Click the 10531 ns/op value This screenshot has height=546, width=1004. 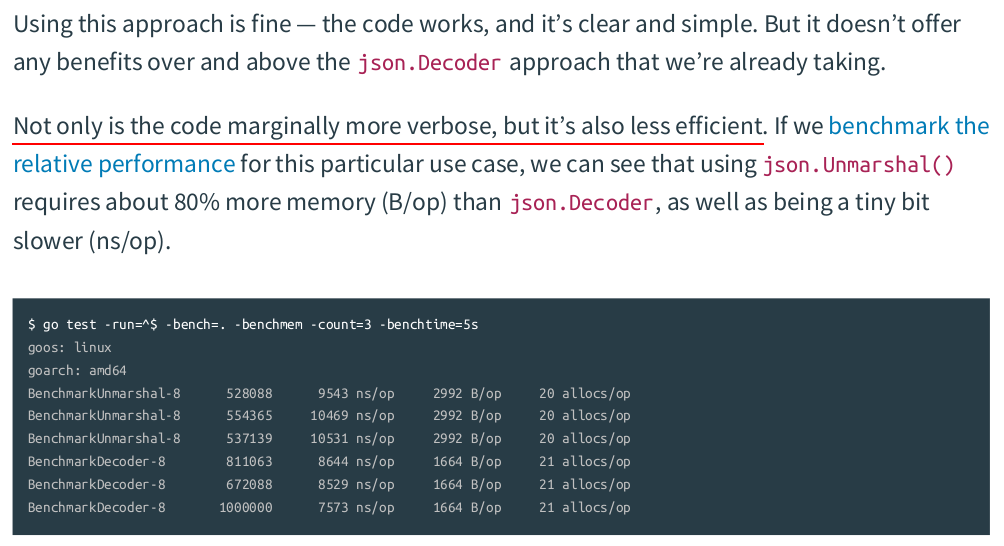[x=352, y=439]
